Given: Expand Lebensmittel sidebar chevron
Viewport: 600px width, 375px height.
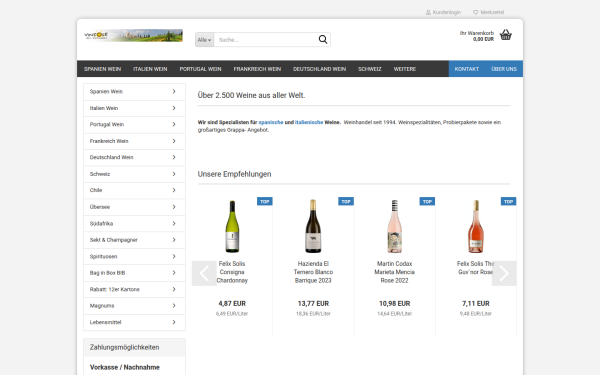Looking at the screenshot, I should click(x=174, y=322).
